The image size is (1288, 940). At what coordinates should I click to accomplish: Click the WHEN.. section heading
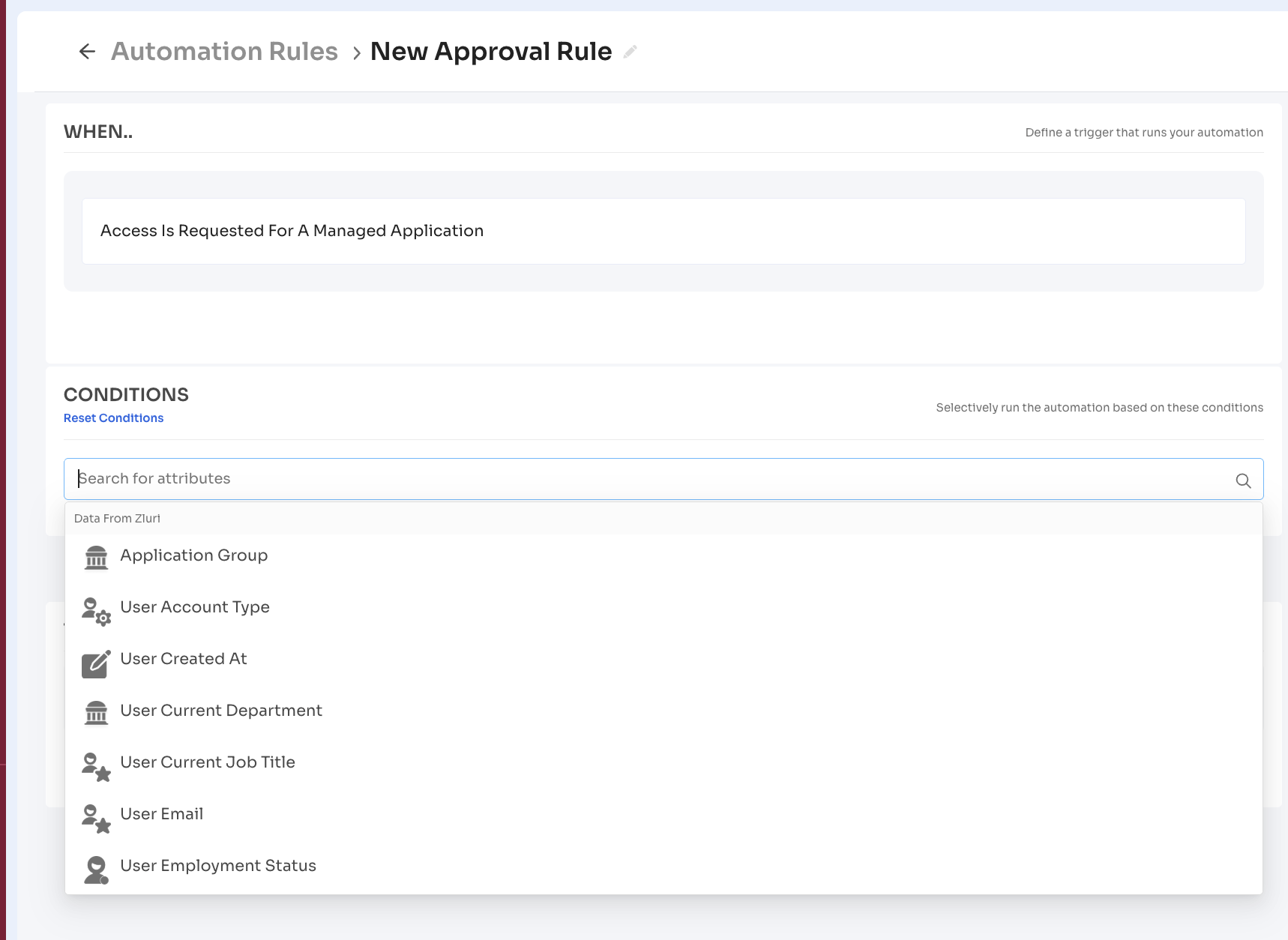tap(98, 131)
